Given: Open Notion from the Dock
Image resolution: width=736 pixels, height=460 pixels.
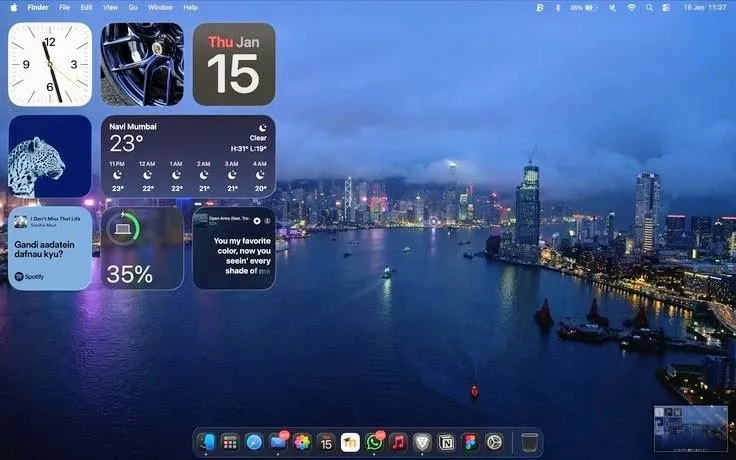Looking at the screenshot, I should click(446, 442).
